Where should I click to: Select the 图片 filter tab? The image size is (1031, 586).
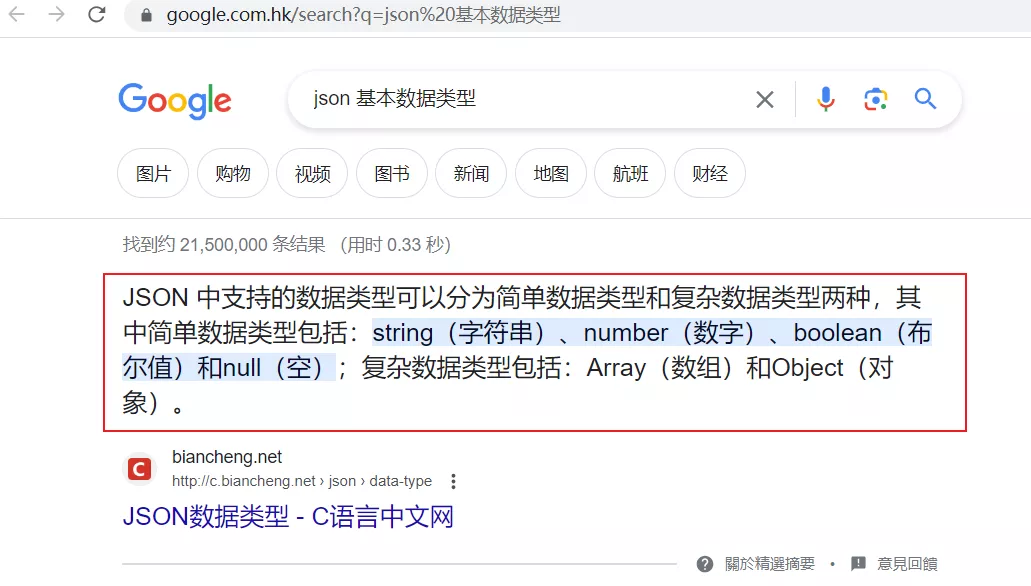click(153, 174)
